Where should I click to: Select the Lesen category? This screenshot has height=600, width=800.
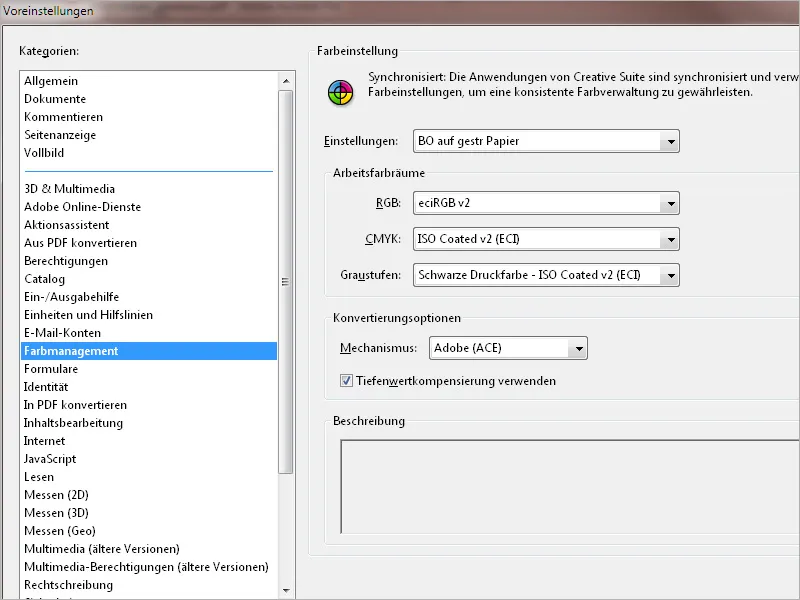[149, 477]
